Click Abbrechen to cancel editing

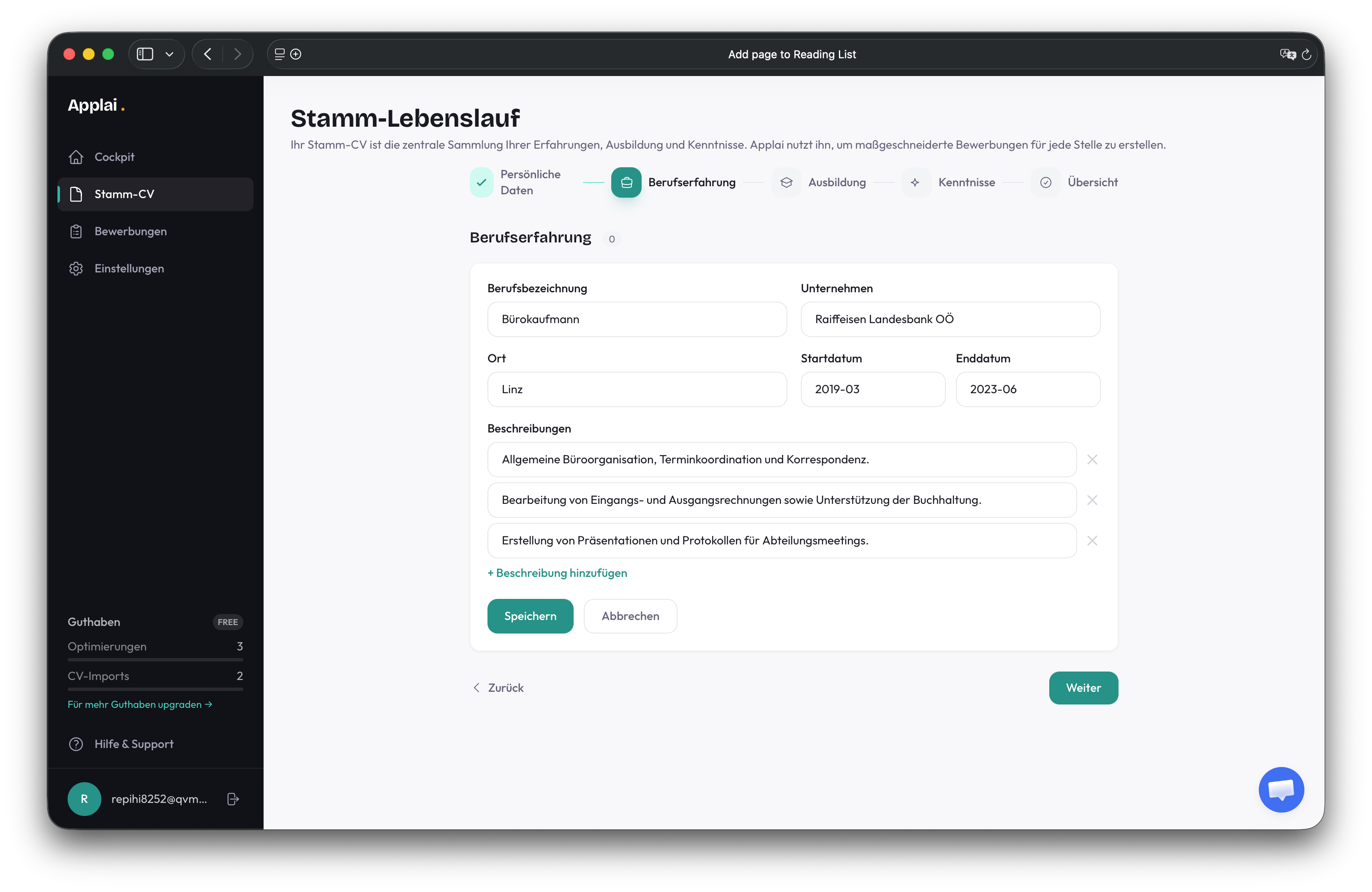(x=630, y=616)
